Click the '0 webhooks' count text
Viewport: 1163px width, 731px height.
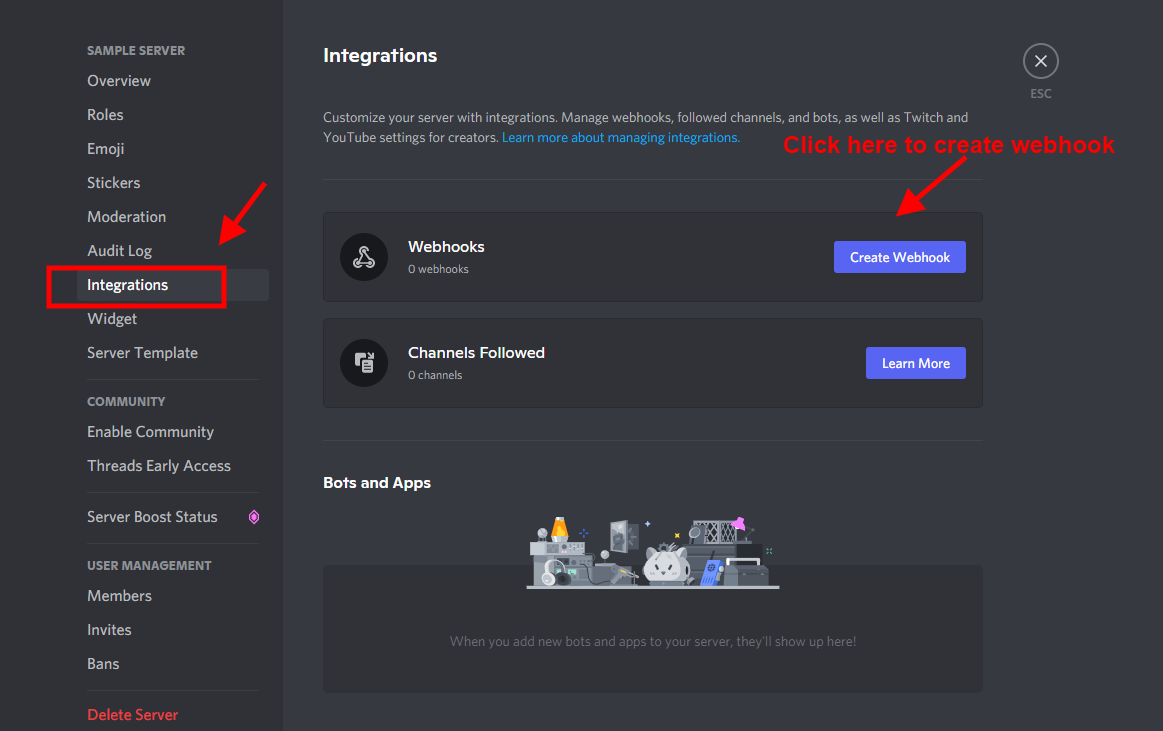coord(438,269)
